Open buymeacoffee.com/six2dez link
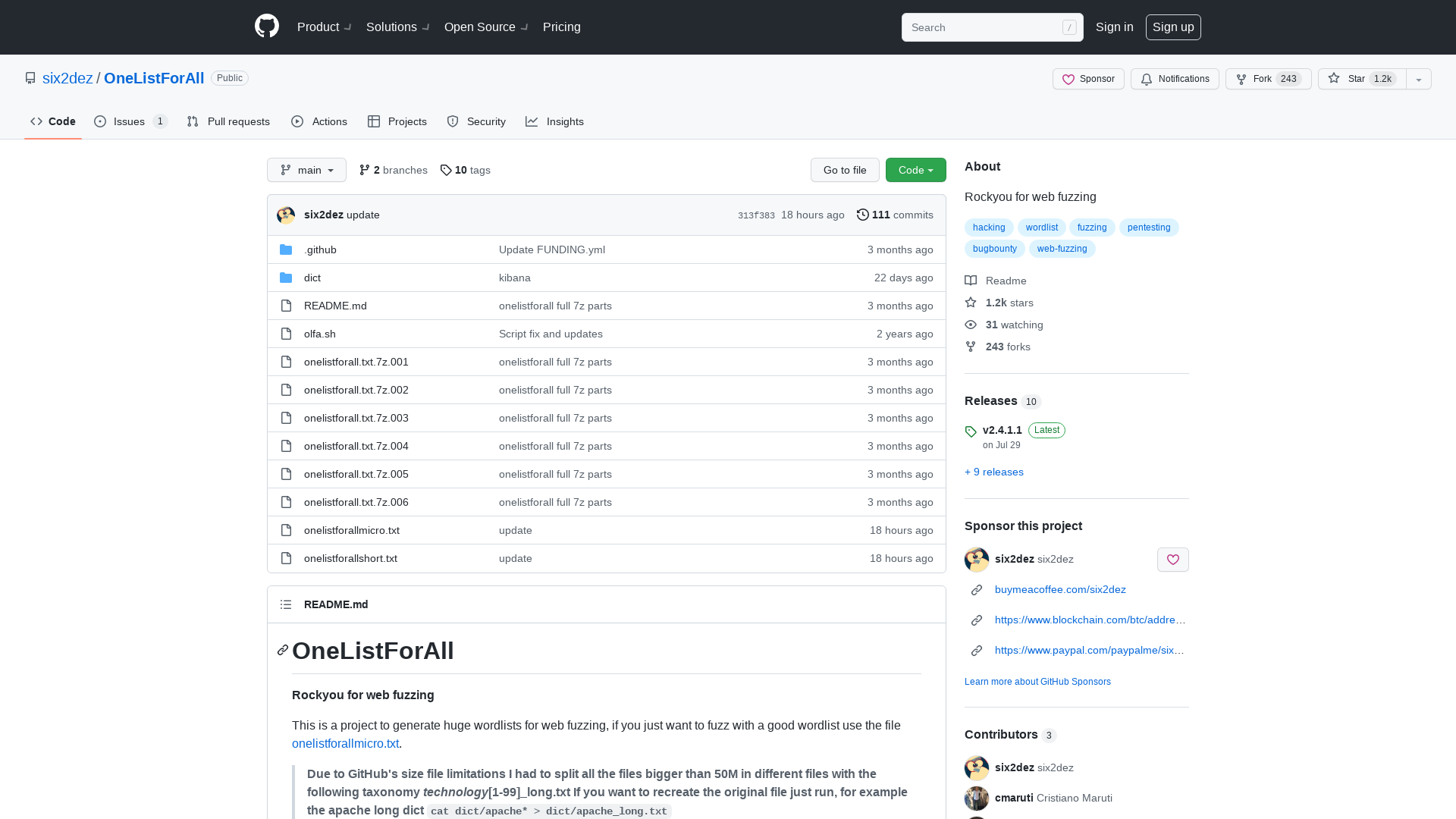 (1060, 589)
